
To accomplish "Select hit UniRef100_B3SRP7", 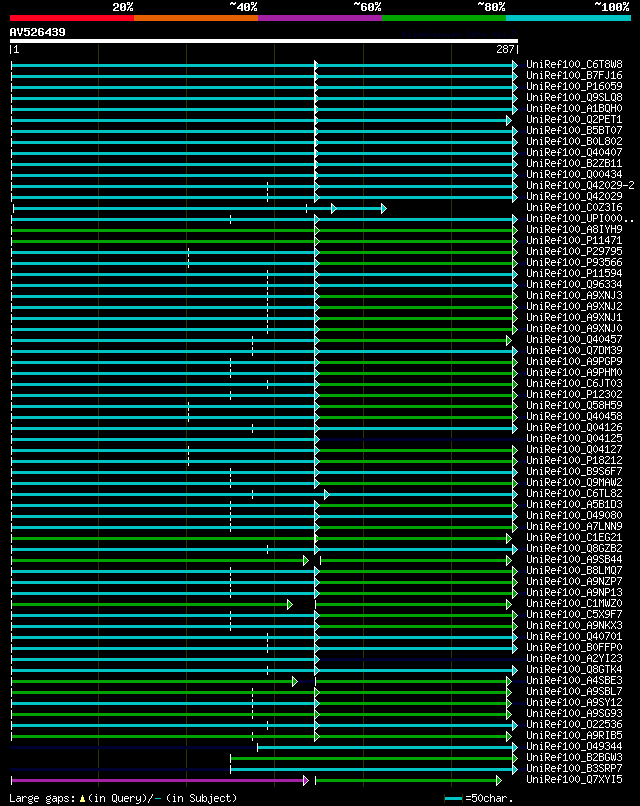I will coord(574,768).
